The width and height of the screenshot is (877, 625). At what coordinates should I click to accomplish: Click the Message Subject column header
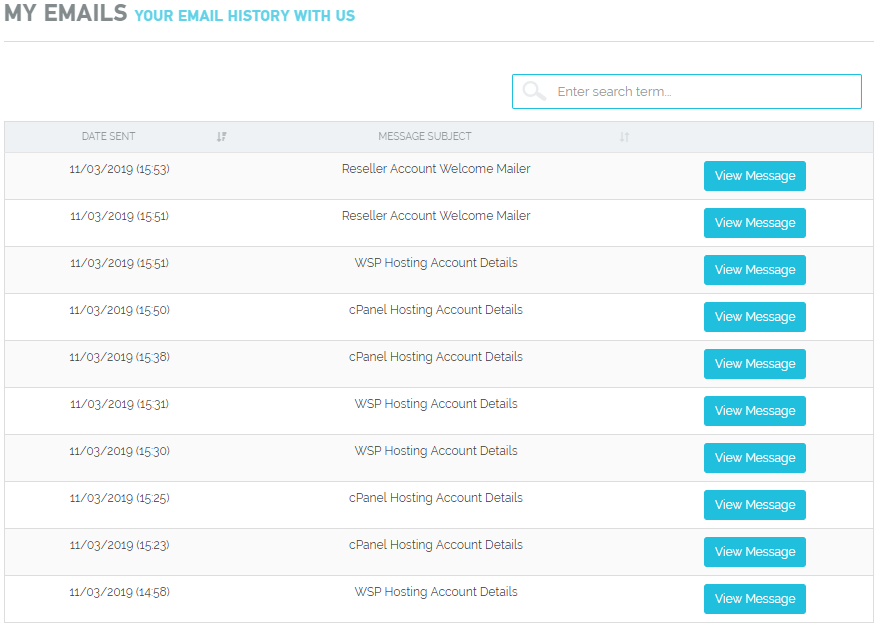click(425, 136)
